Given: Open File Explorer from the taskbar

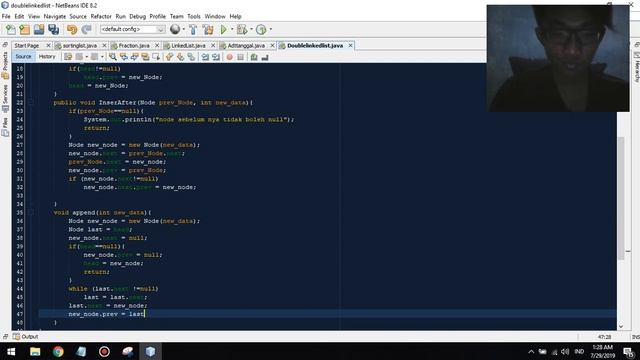Looking at the screenshot, I should click(x=35, y=351).
